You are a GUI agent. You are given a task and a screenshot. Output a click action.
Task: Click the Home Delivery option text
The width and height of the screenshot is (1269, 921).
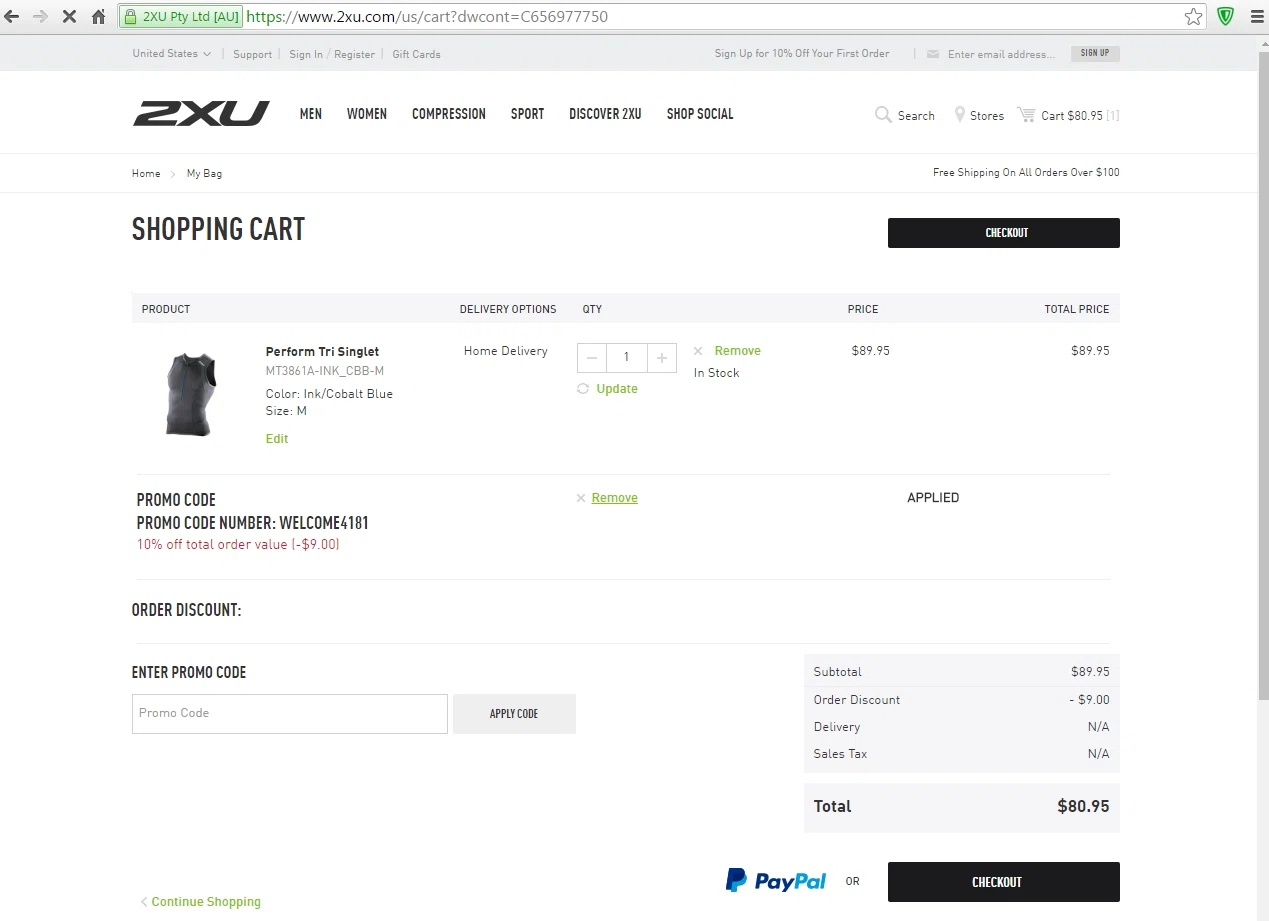pos(506,351)
